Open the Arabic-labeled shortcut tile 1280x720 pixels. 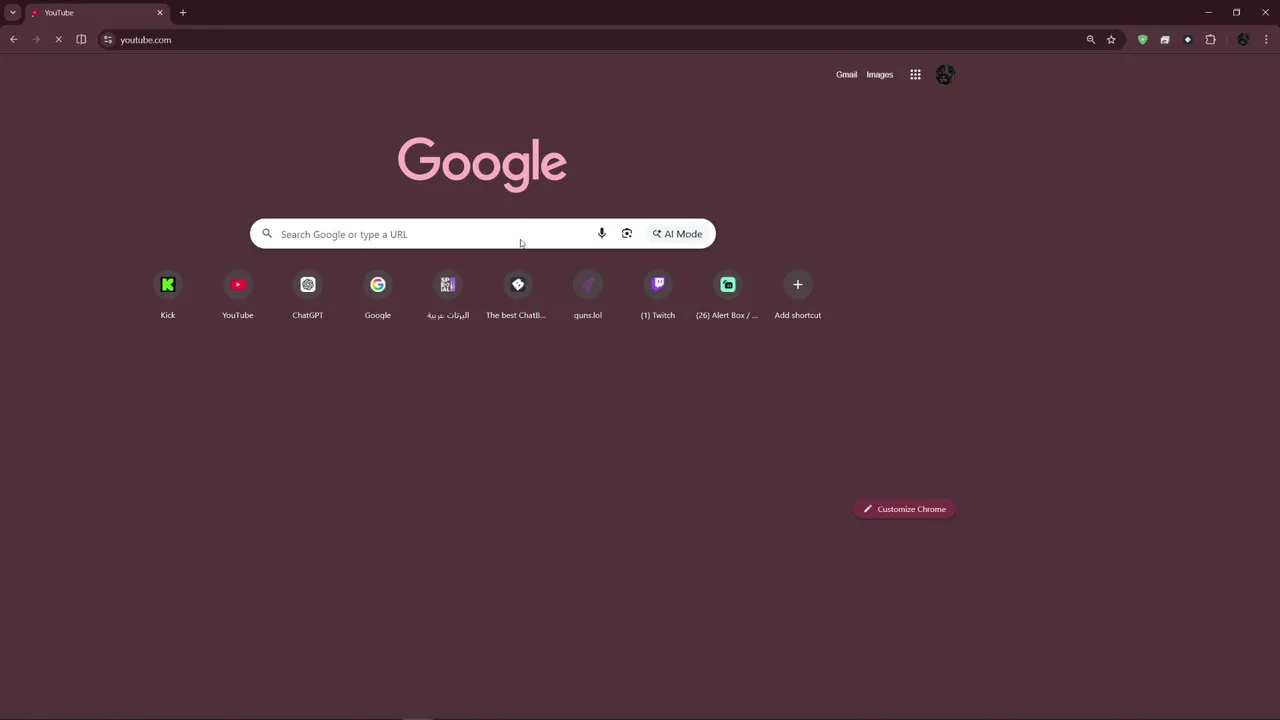[x=448, y=295]
